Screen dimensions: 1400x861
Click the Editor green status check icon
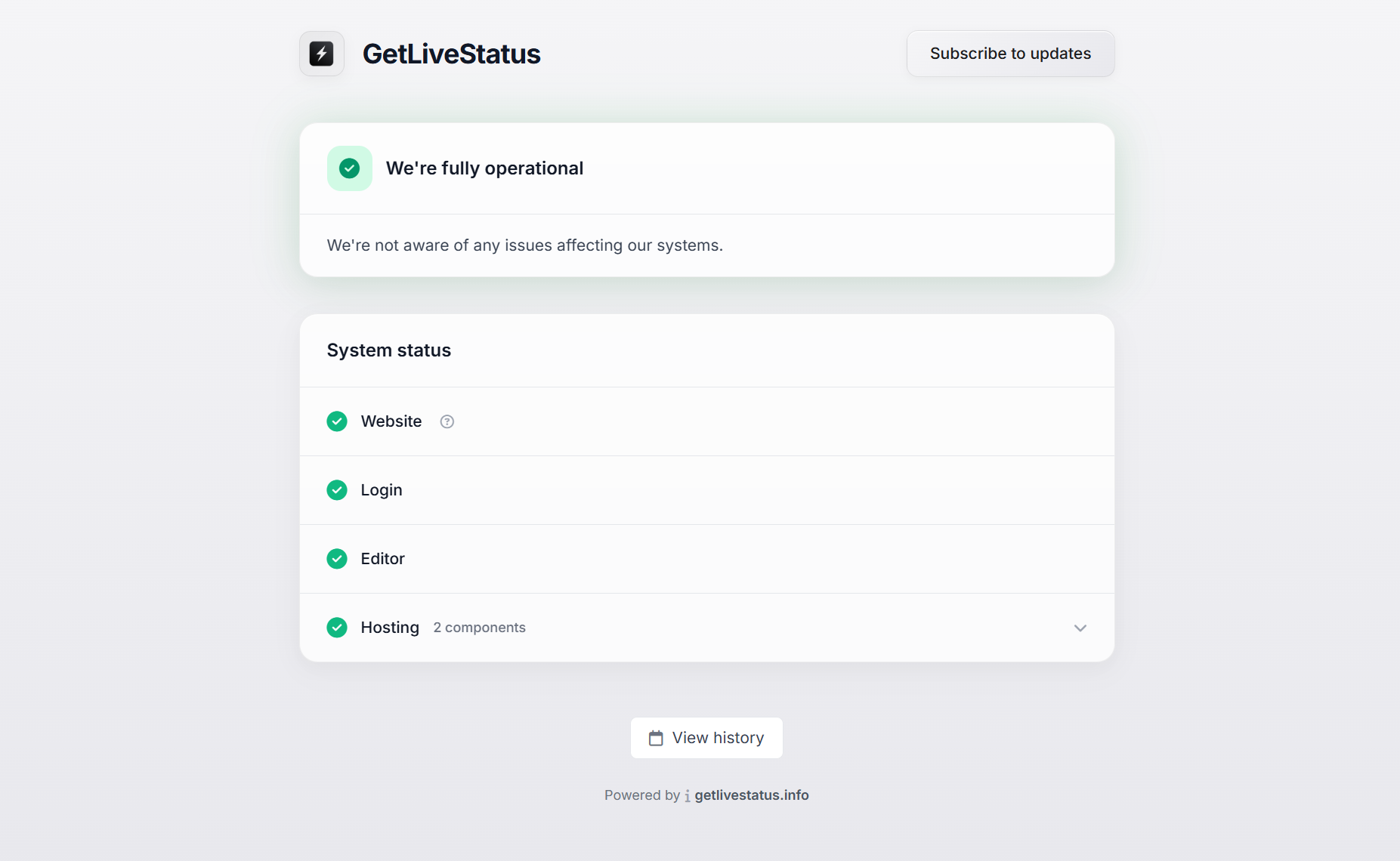(337, 559)
